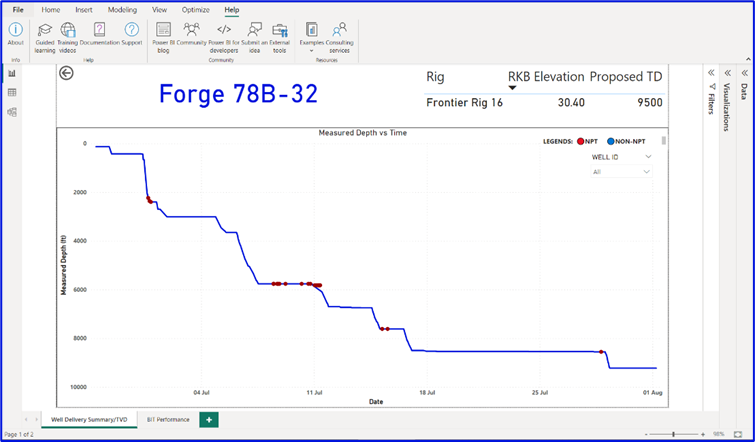This screenshot has height=442, width=755.
Task: Sort by the RKB Elevation column header
Action: [545, 76]
